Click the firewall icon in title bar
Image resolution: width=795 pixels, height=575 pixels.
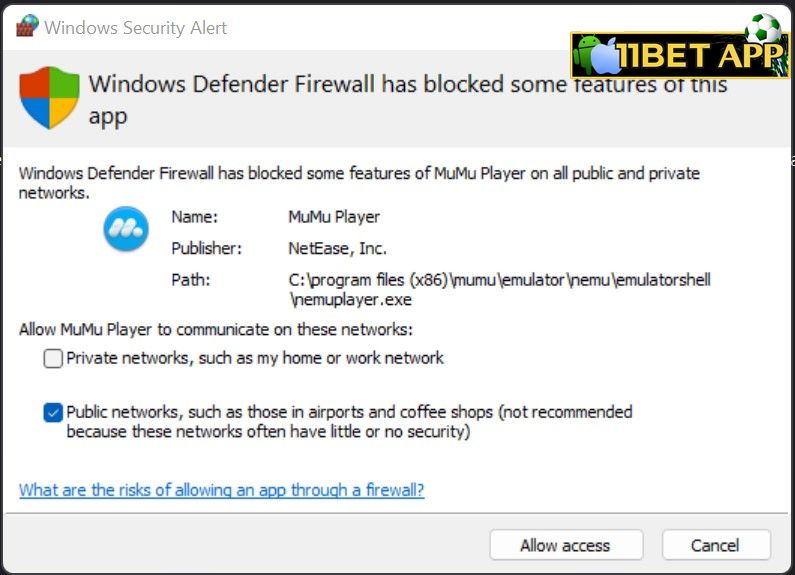[27, 26]
